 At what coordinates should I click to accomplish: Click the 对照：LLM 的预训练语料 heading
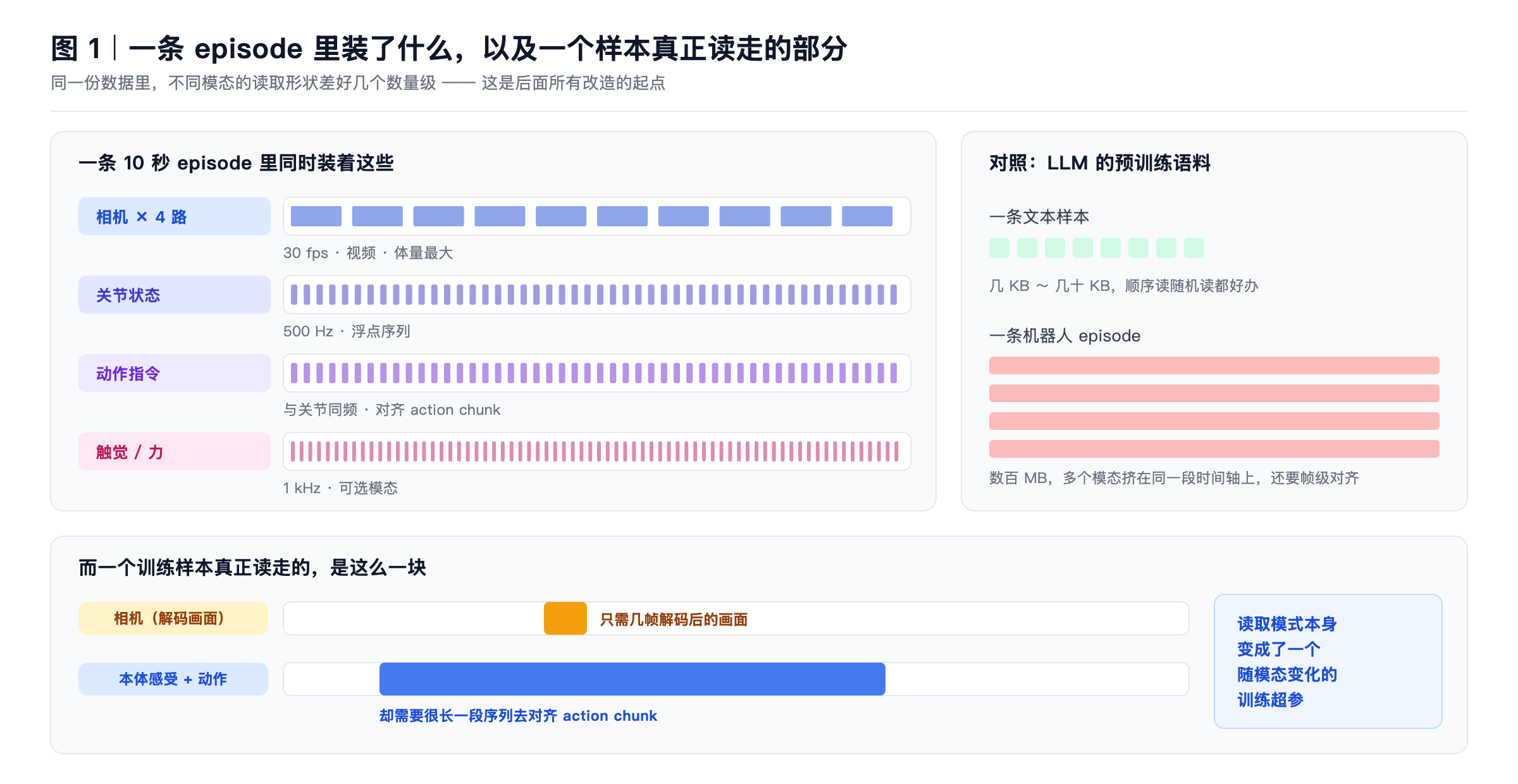(1100, 163)
